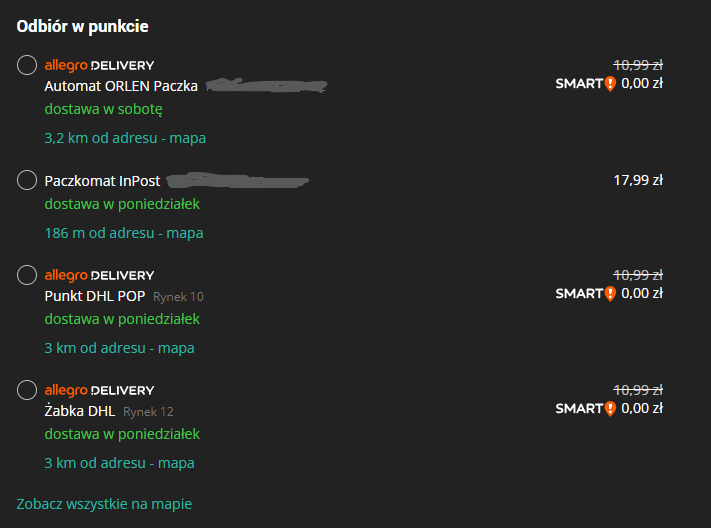Click Żabka DHL label
The height and width of the screenshot is (528, 711).
[80, 411]
